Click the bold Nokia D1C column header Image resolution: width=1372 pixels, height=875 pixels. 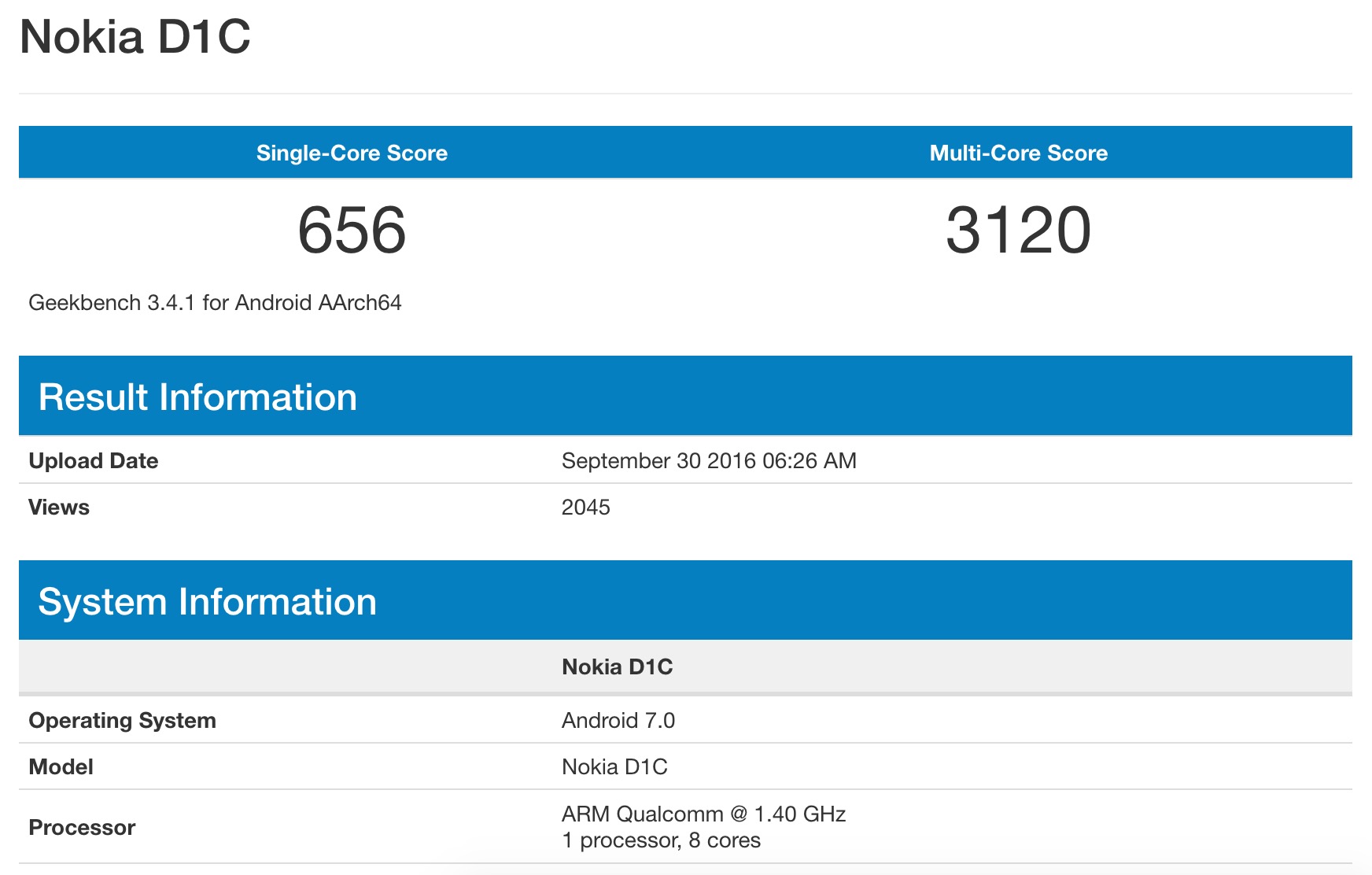coord(617,667)
